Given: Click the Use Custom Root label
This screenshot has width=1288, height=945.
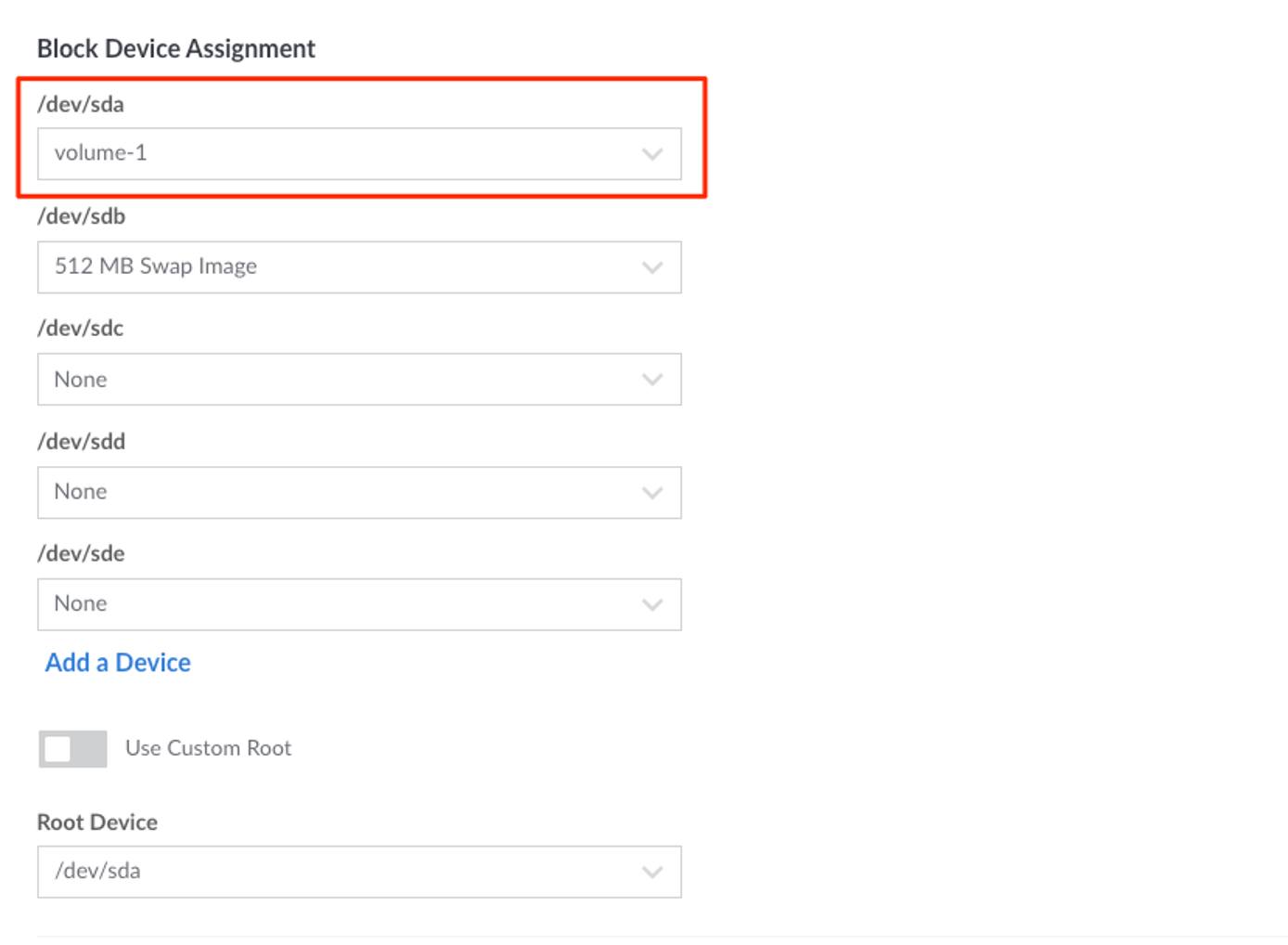Looking at the screenshot, I should [x=209, y=748].
